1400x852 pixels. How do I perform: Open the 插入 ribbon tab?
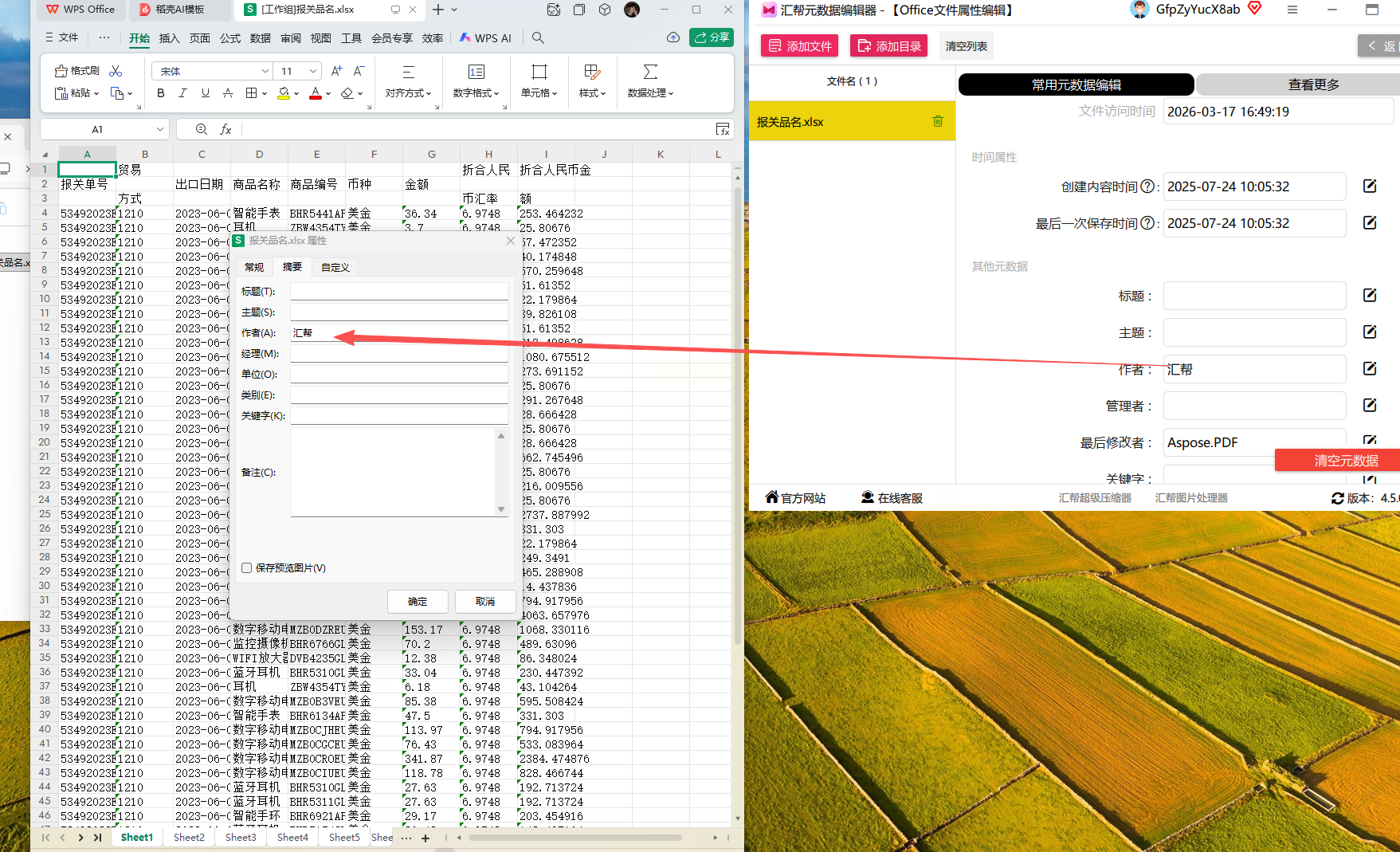(169, 38)
